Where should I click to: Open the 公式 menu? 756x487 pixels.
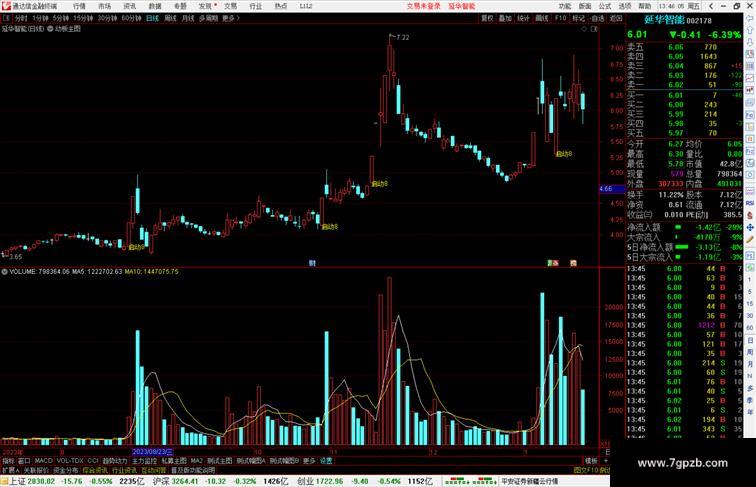605,6
